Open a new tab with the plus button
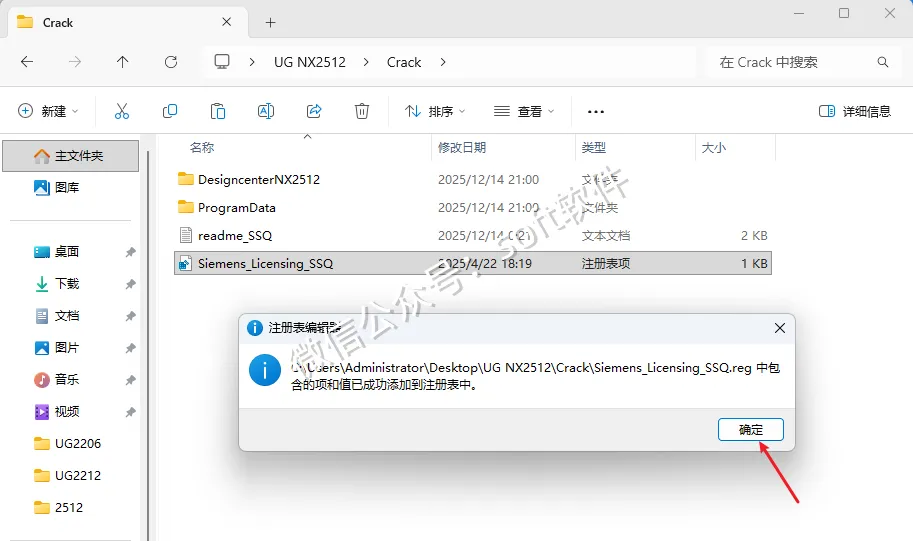This screenshot has width=913, height=541. point(270,23)
